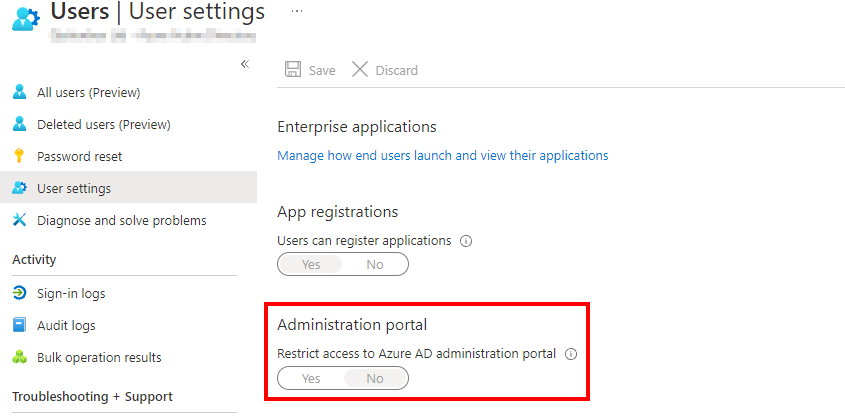Click the info icon beside Restrict access to Azure AD

pos(571,354)
